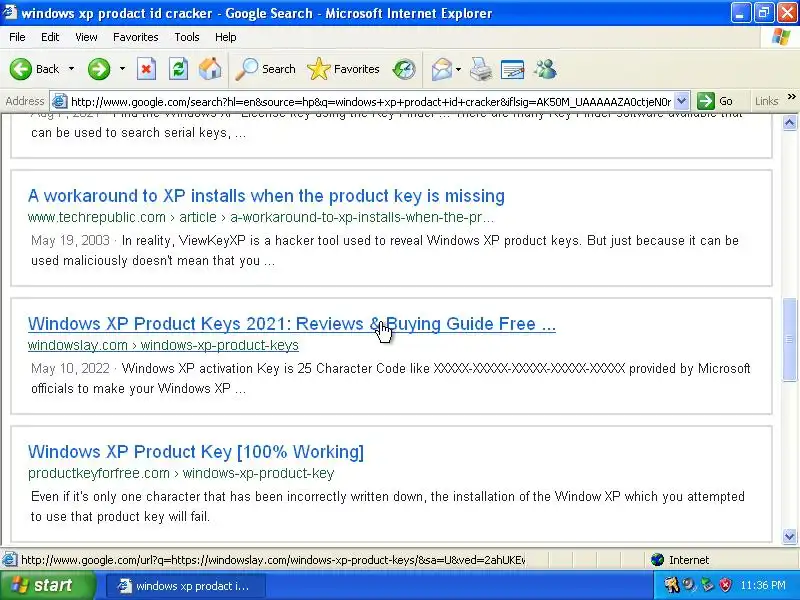Screen dimensions: 800x600
Task: Click the page icon in the status bar
Action: pos(9,560)
